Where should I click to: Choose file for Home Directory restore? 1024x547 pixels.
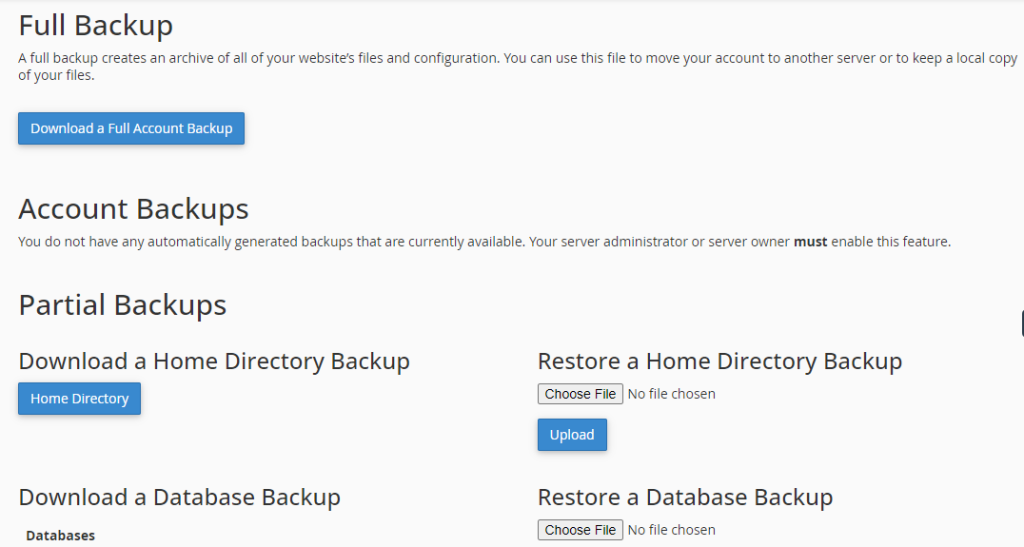tap(580, 394)
